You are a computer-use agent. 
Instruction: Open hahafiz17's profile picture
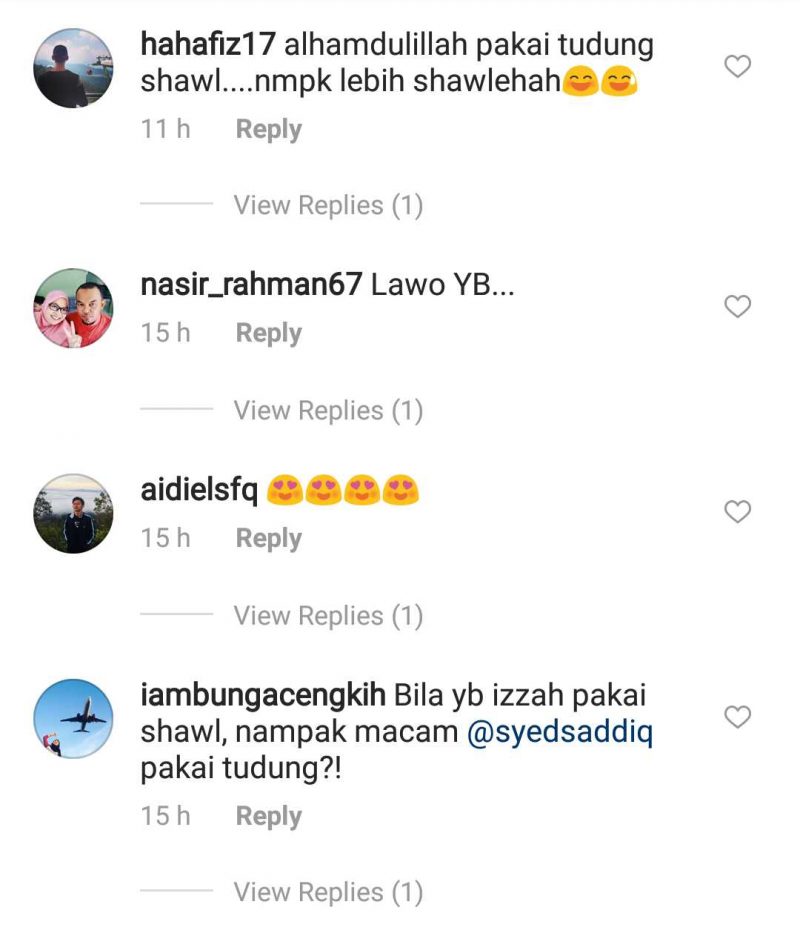73,68
